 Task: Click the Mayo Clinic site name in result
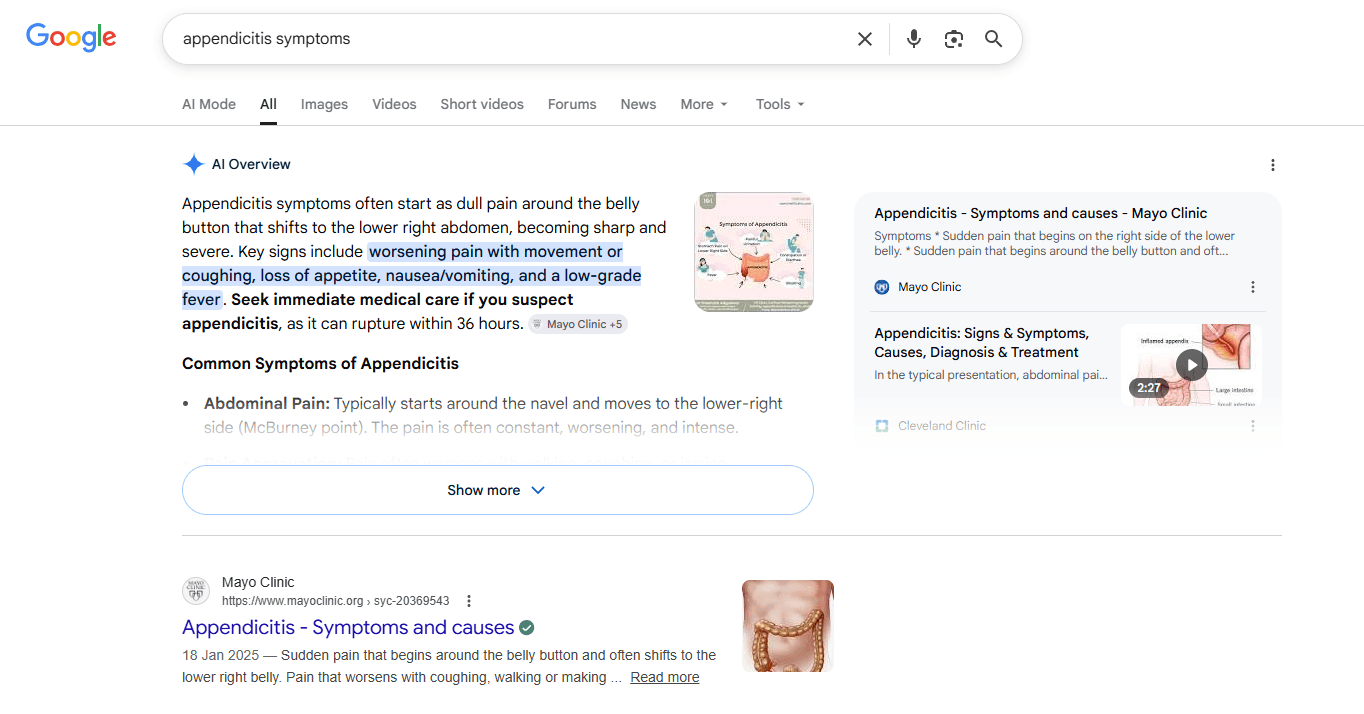258,582
